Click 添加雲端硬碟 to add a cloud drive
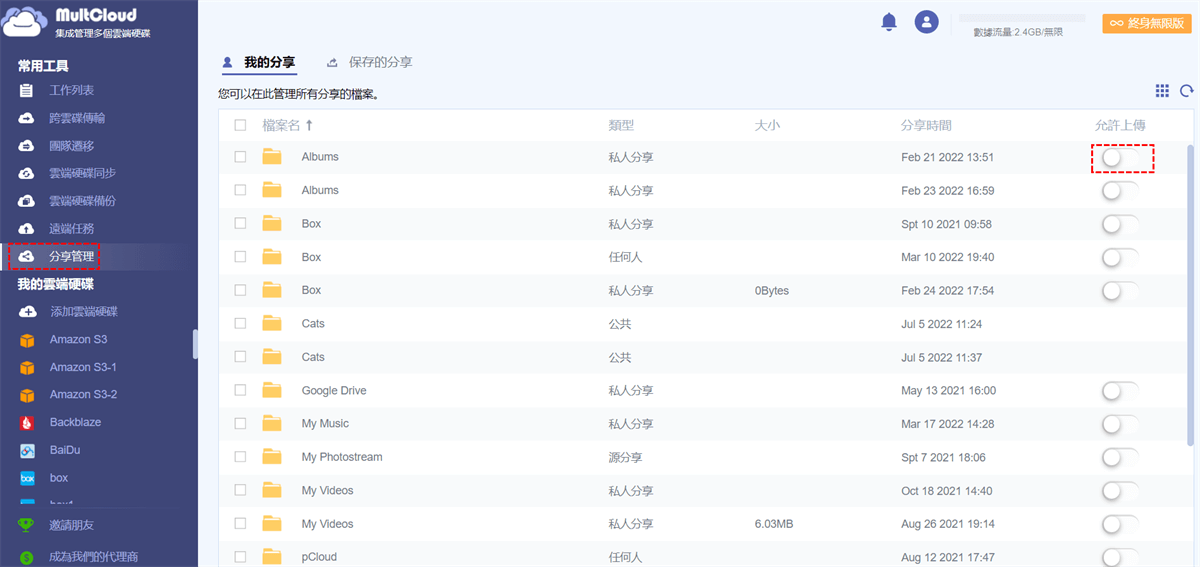The image size is (1200, 567). pos(84,312)
